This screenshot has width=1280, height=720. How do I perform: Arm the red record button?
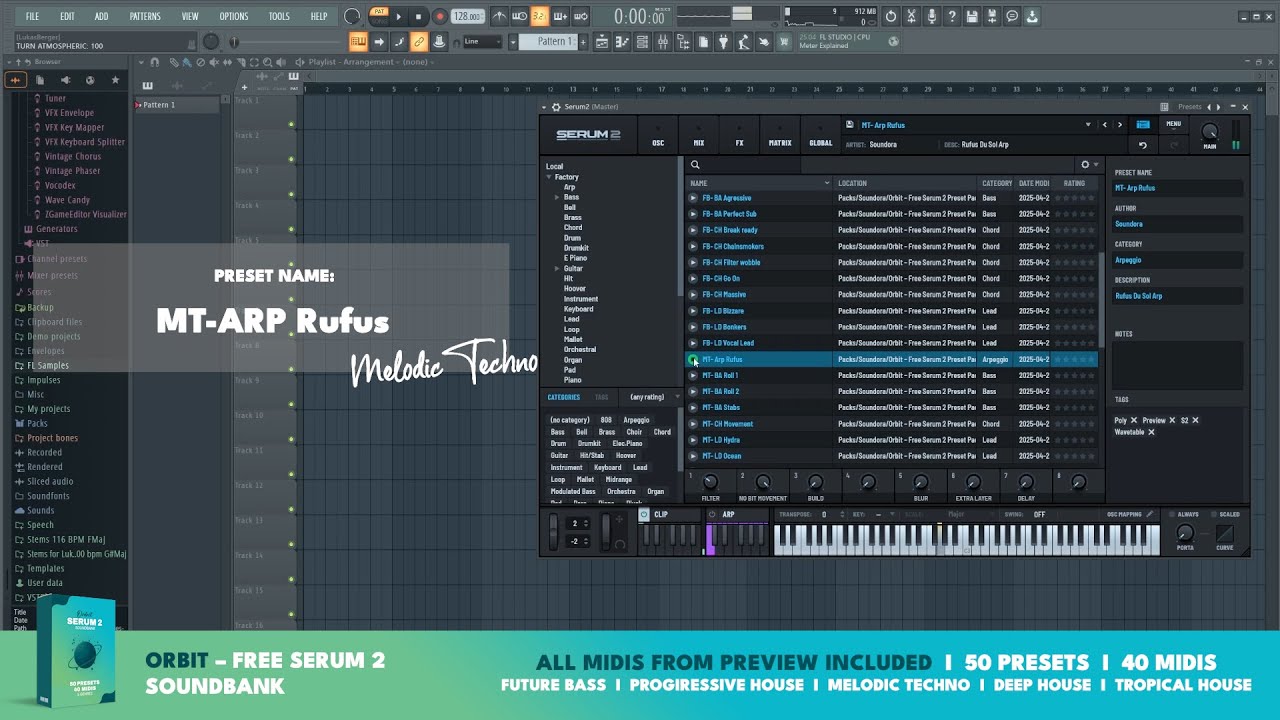[x=438, y=16]
